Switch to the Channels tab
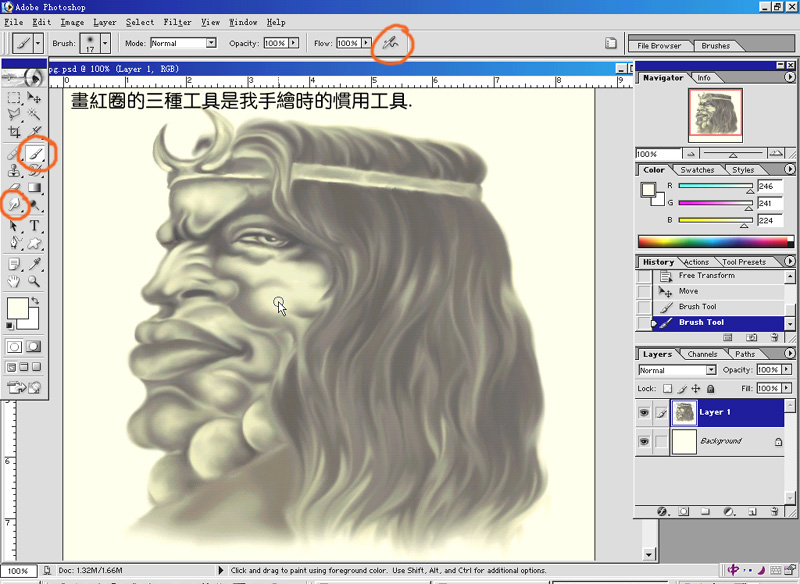800x584 pixels. (x=702, y=354)
